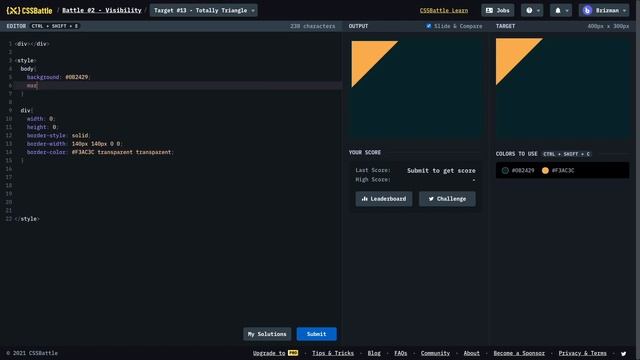Copy the #F3AC3C color swatch
Viewport: 640px width, 360px height.
(x=558, y=171)
